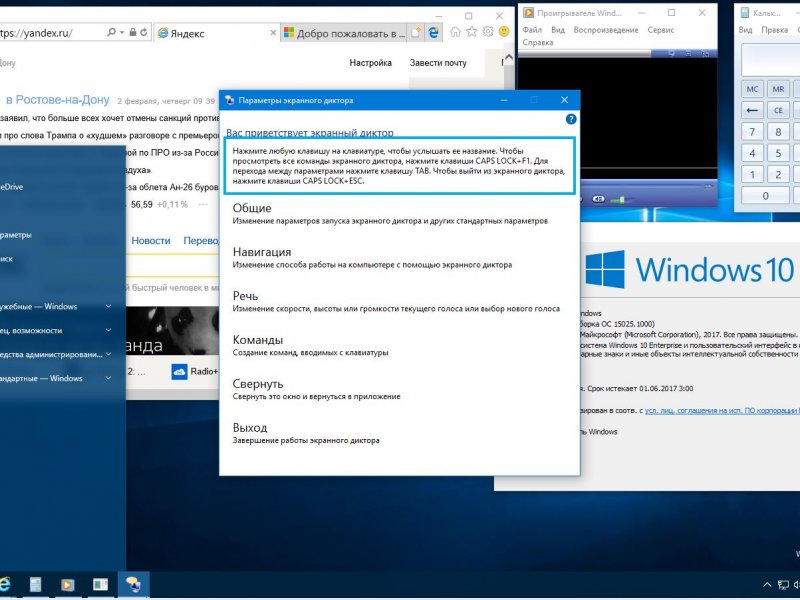Open the Вид menu in Calculator
Image resolution: width=800 pixels, height=600 pixels.
click(745, 30)
